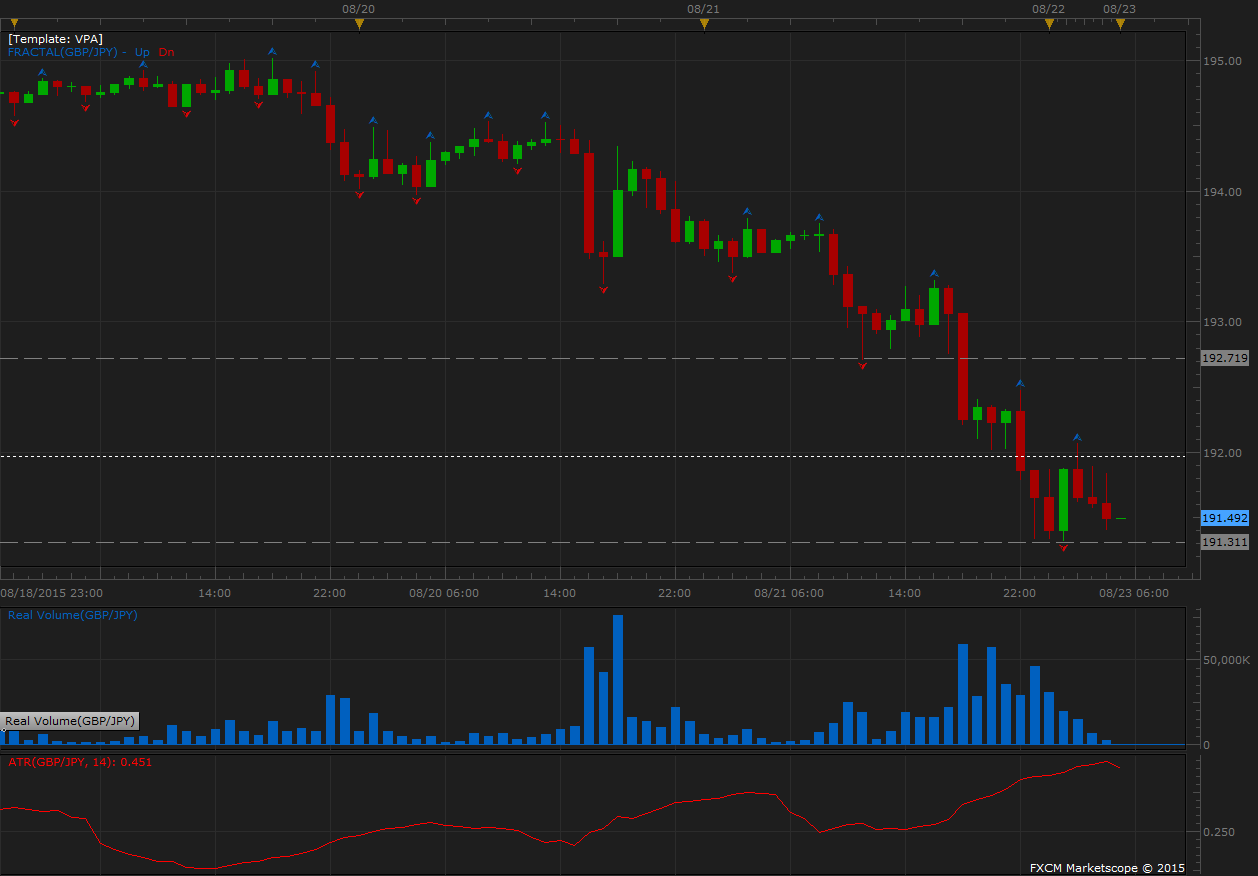
Task: Click the 192.00 price axis label
Action: (1222, 453)
